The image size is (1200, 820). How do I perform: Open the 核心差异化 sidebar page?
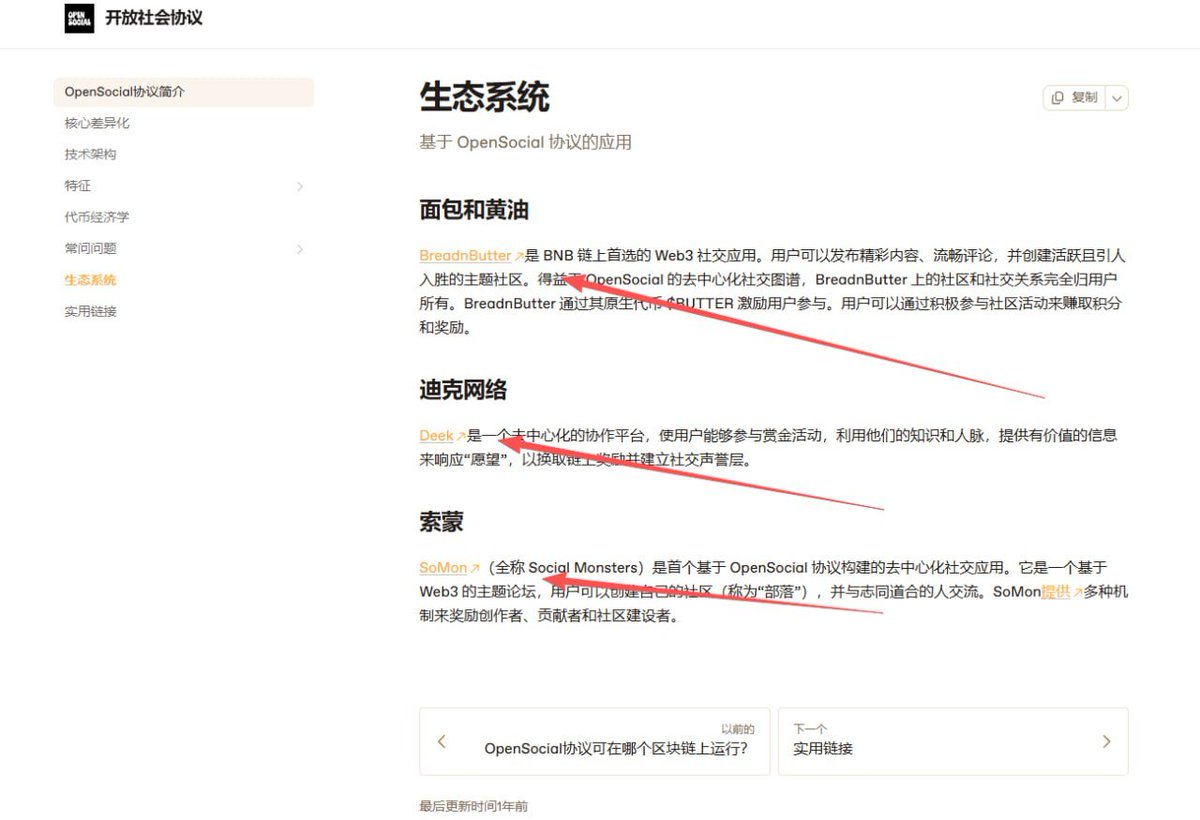point(97,123)
